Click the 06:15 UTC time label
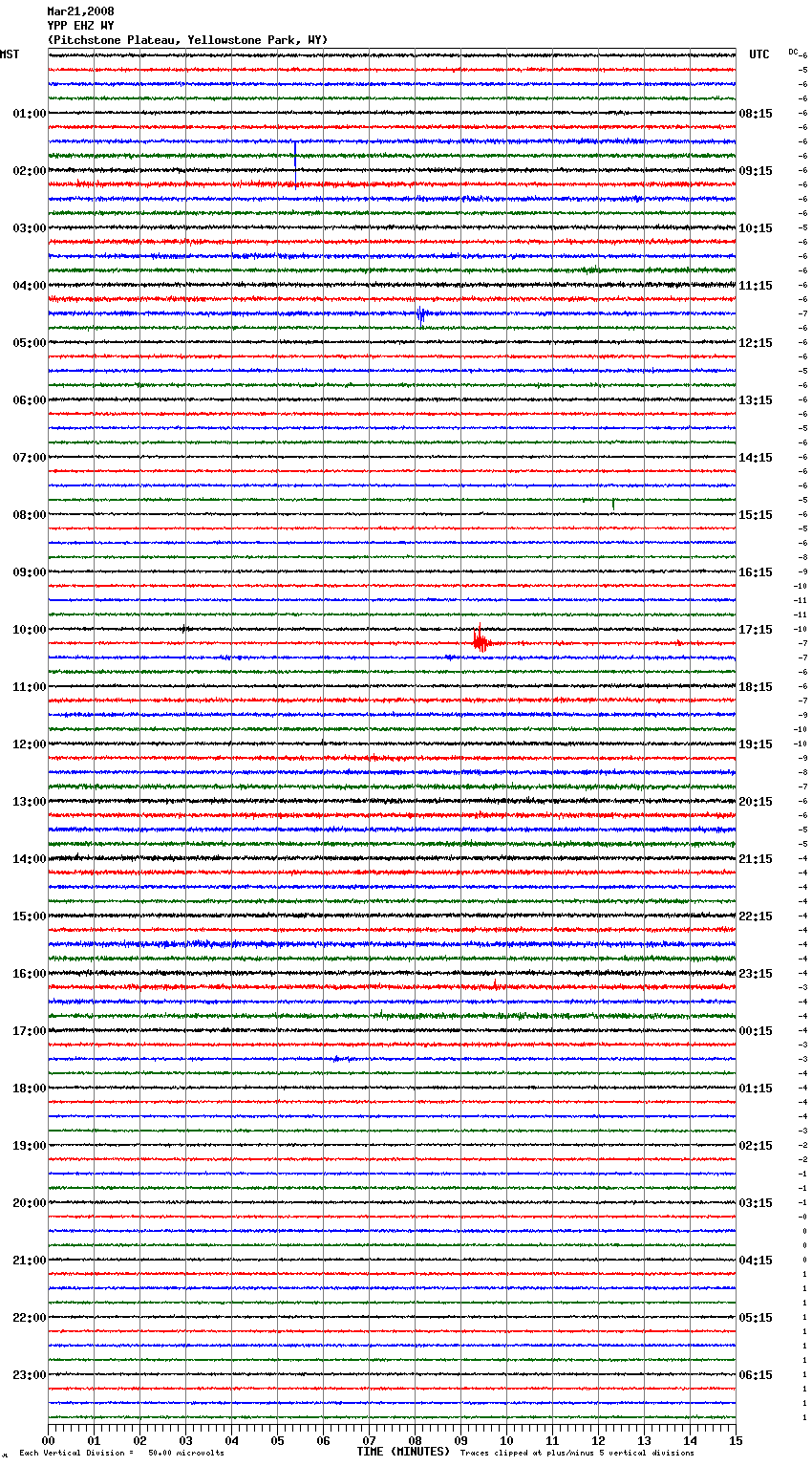 (x=756, y=1375)
